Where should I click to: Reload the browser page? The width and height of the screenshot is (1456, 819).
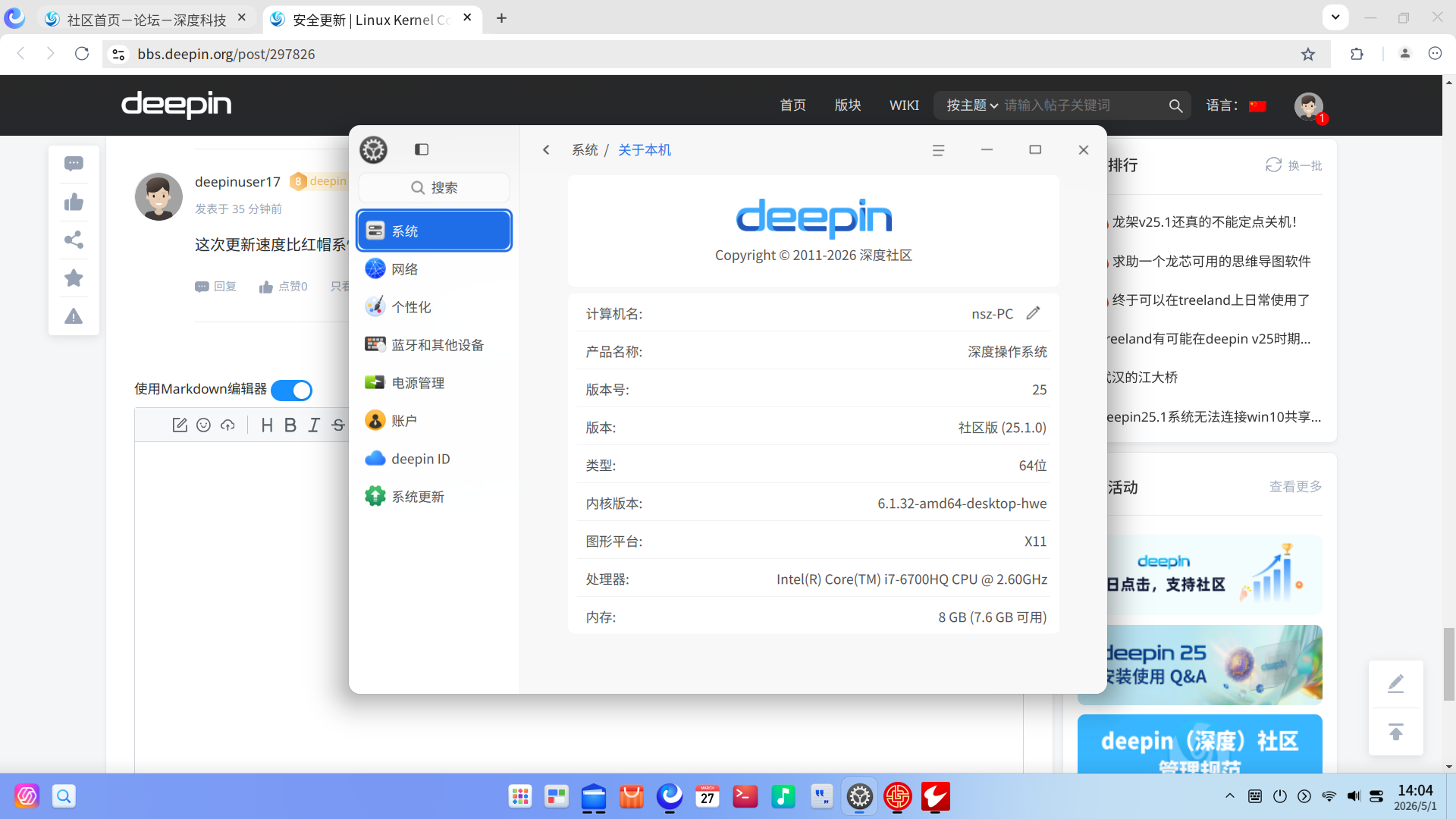[x=82, y=54]
